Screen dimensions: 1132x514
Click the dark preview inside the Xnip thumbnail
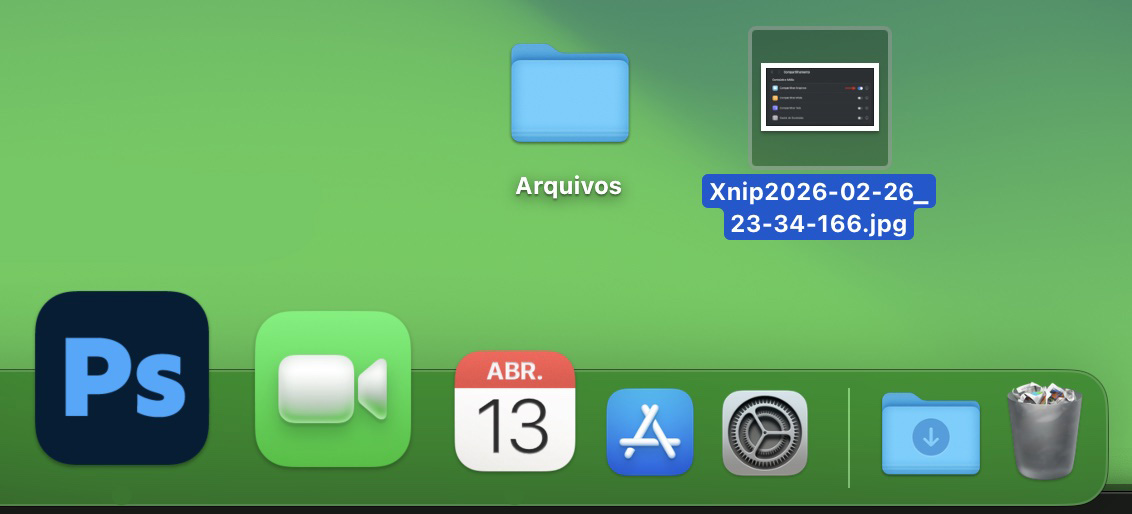point(819,98)
